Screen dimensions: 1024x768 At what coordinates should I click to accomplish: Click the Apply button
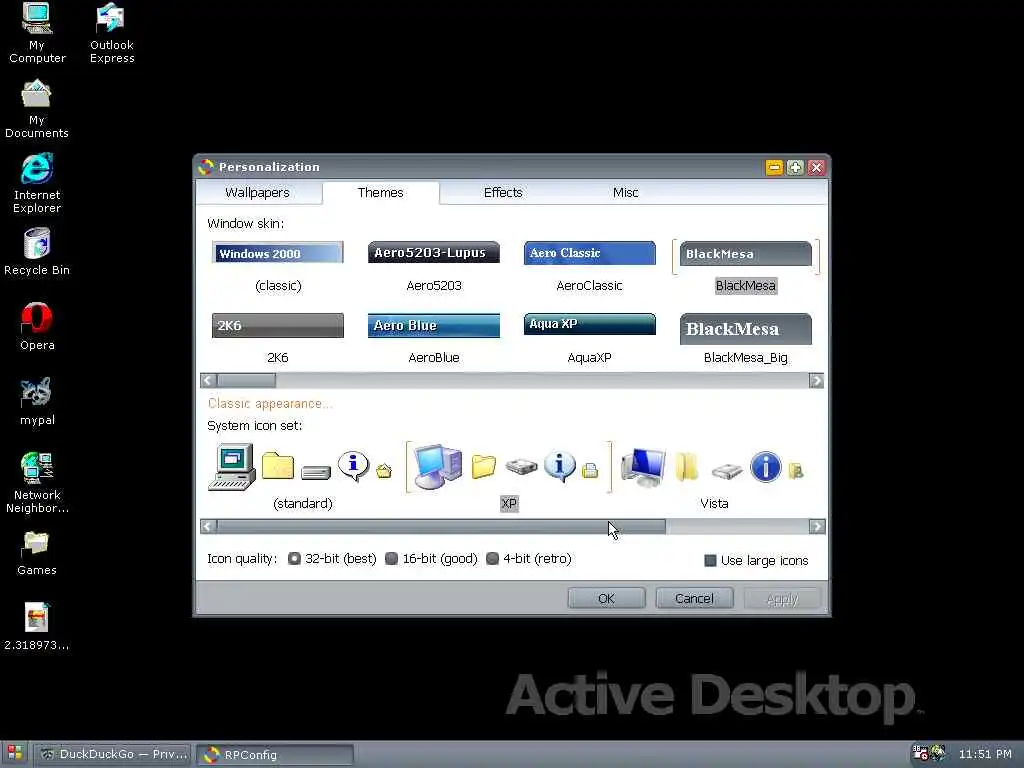click(782, 598)
